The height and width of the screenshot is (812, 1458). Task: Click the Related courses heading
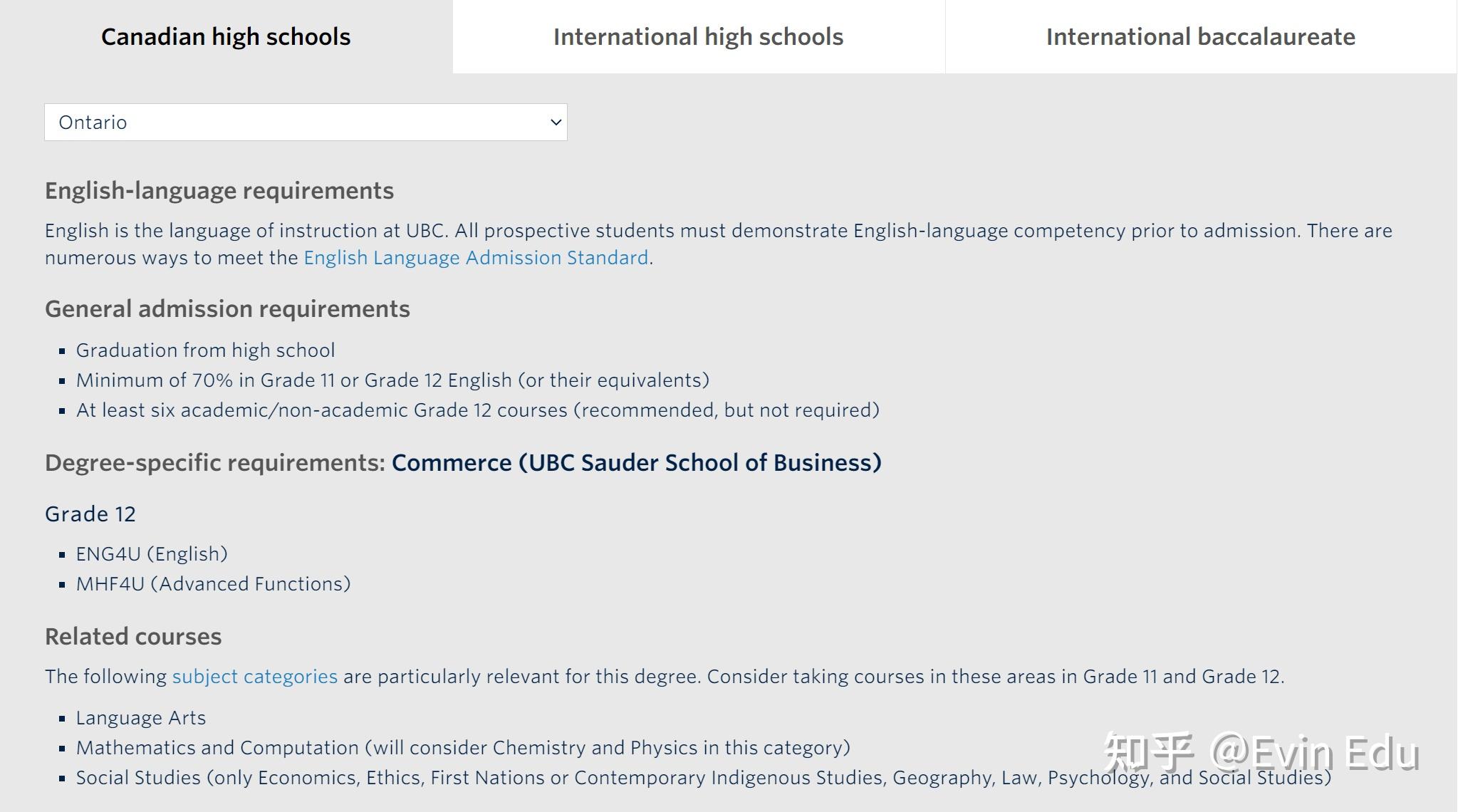(133, 637)
